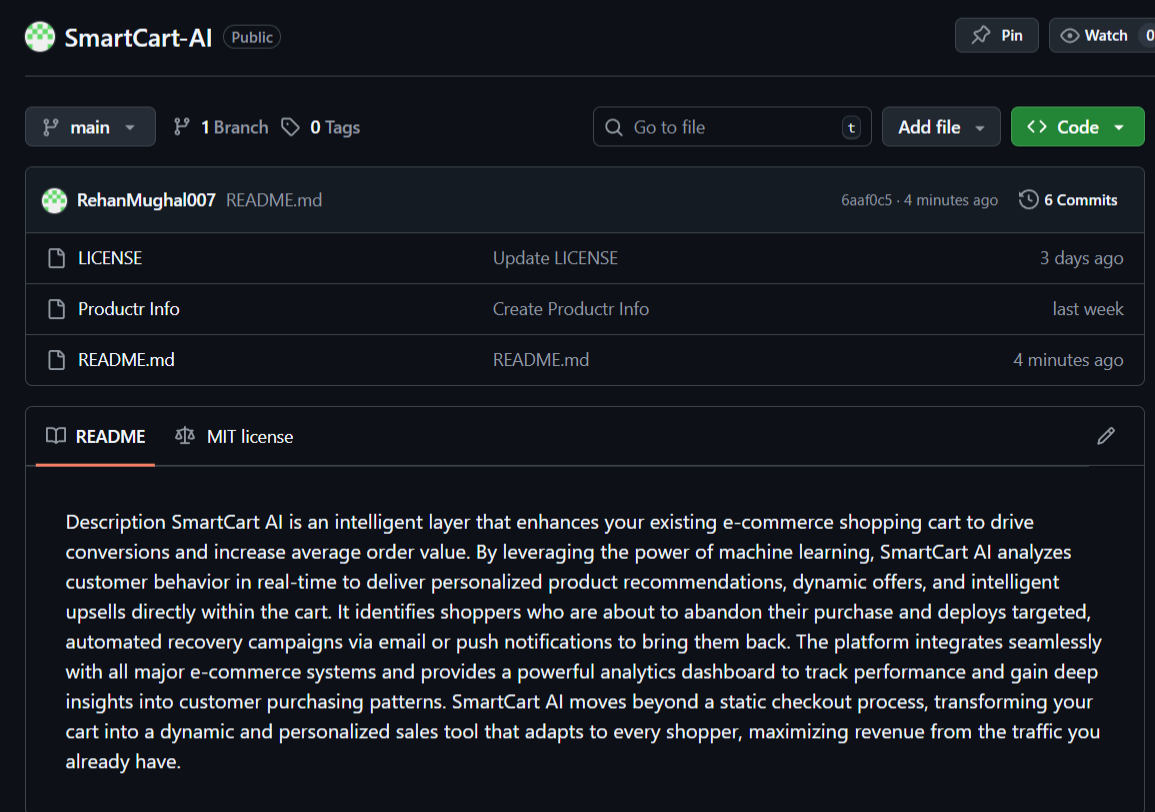Open commit history via clock icon
The image size is (1155, 812).
[1028, 200]
